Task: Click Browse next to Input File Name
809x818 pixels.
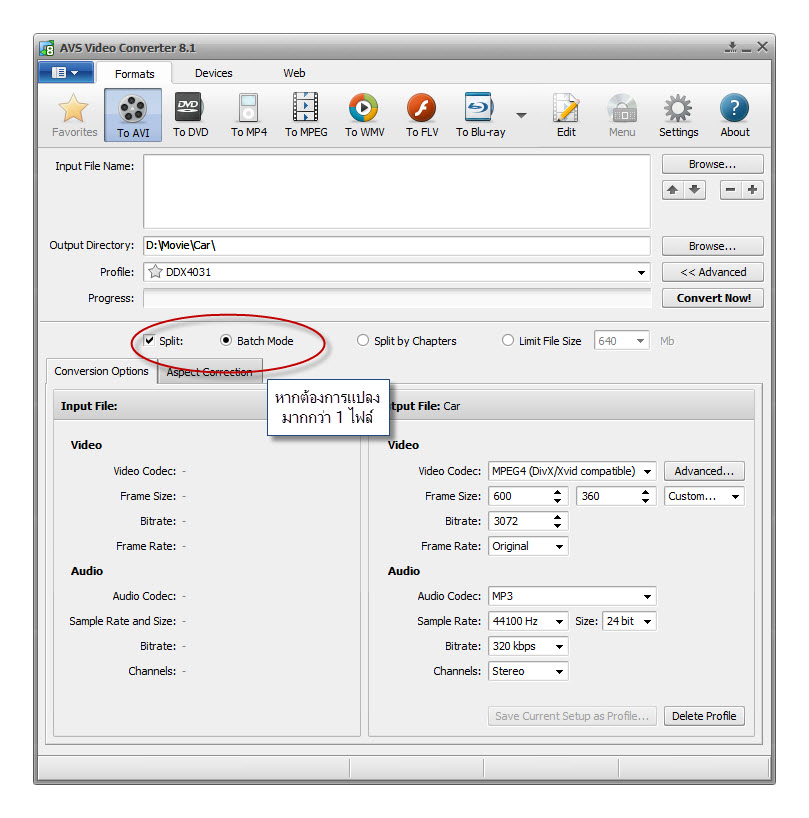Action: tap(713, 164)
